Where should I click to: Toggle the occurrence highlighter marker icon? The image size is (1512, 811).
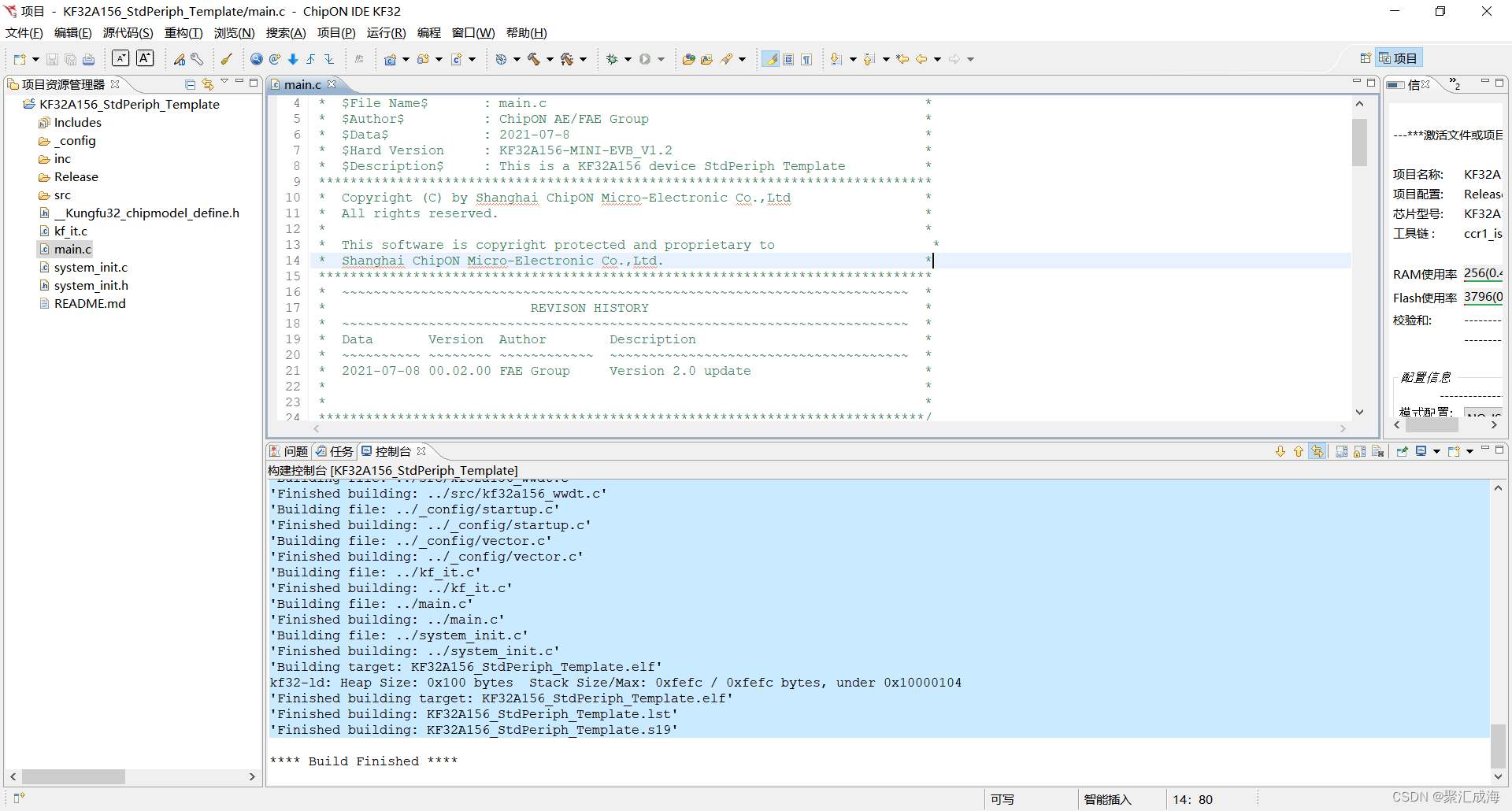tap(770, 59)
